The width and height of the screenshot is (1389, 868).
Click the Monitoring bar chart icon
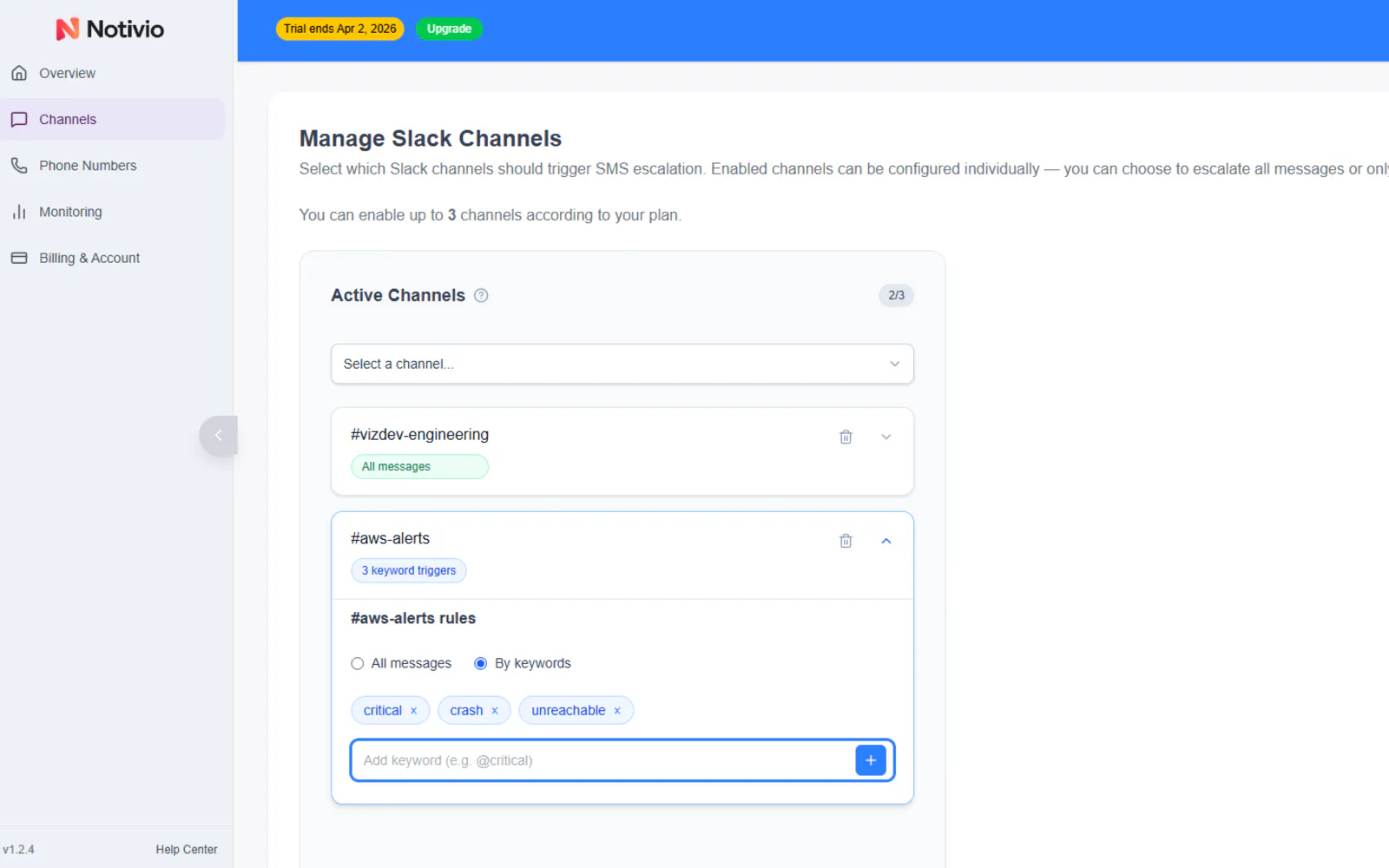[19, 212]
